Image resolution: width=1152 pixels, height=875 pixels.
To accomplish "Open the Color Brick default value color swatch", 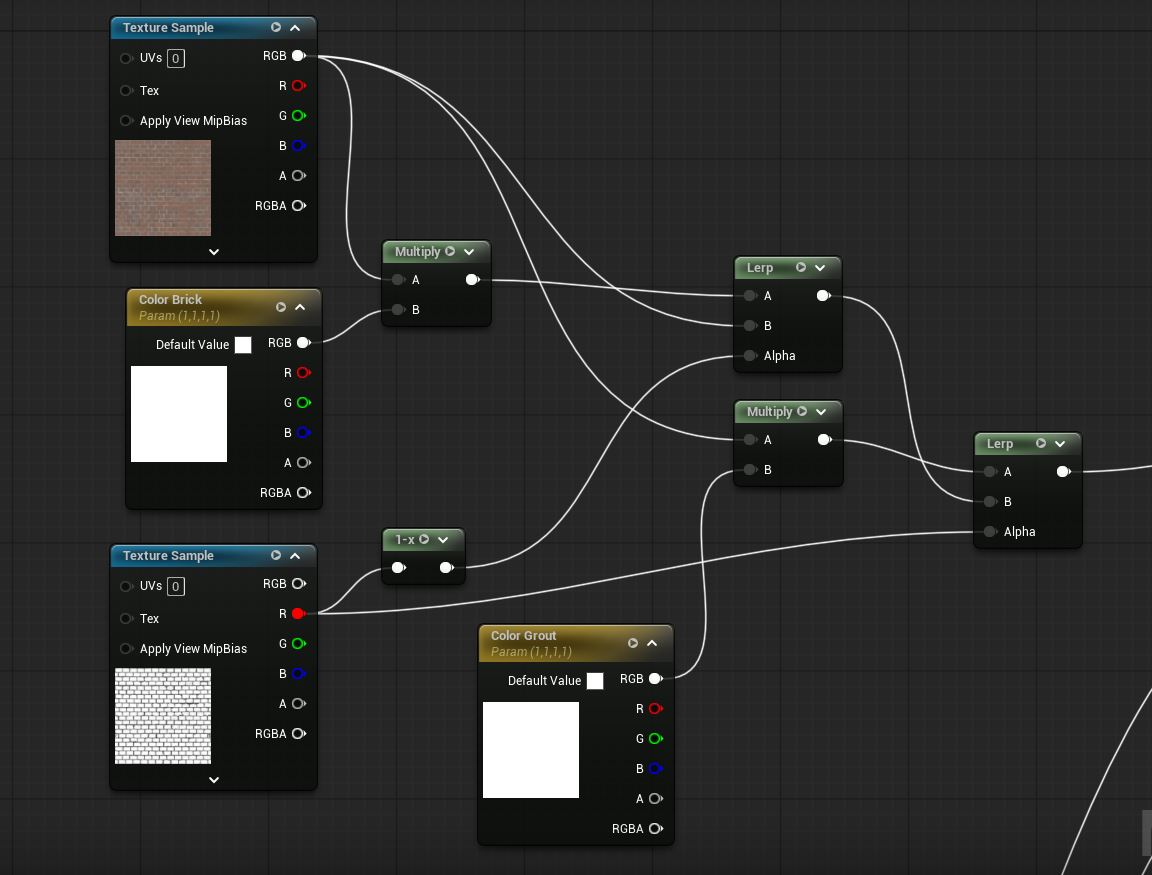I will click(x=243, y=345).
